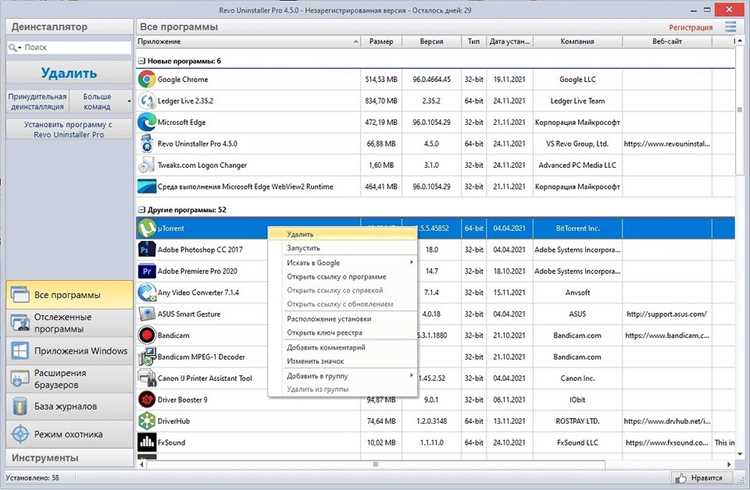Click the Adobe Premiere Pro 2020 icon
Screen dimensions: 750x490
147,271
